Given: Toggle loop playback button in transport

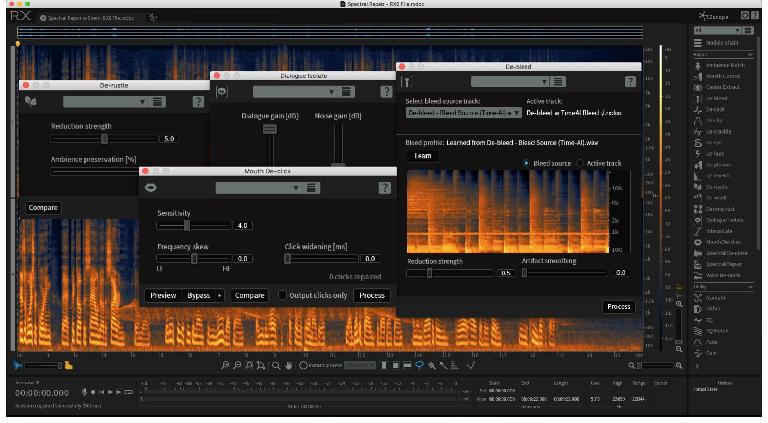Looking at the screenshot, I should pyautogui.click(x=128, y=392).
